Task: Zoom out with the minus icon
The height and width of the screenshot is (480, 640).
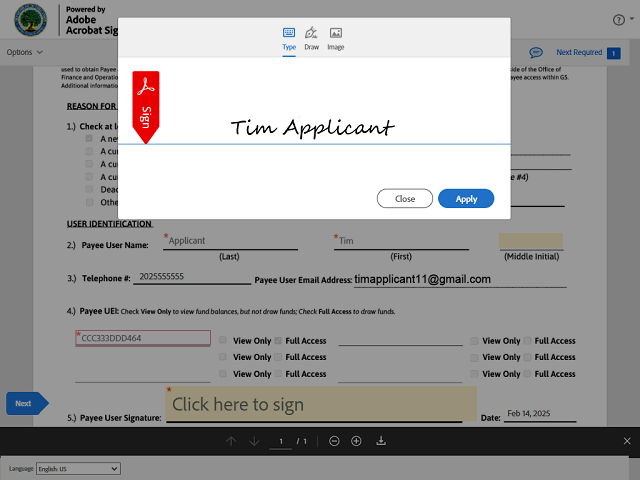Action: 334,441
